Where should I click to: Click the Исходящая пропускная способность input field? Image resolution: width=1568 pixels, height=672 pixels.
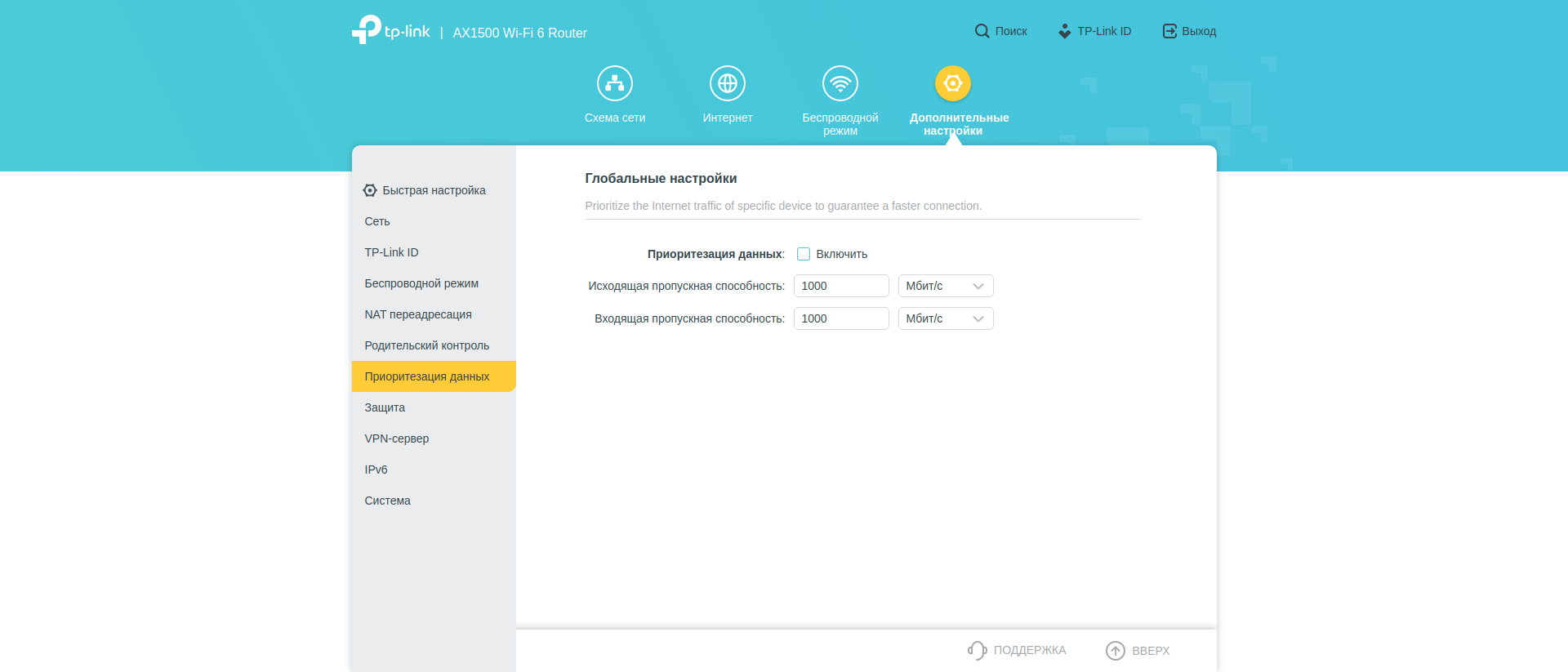[x=840, y=286]
